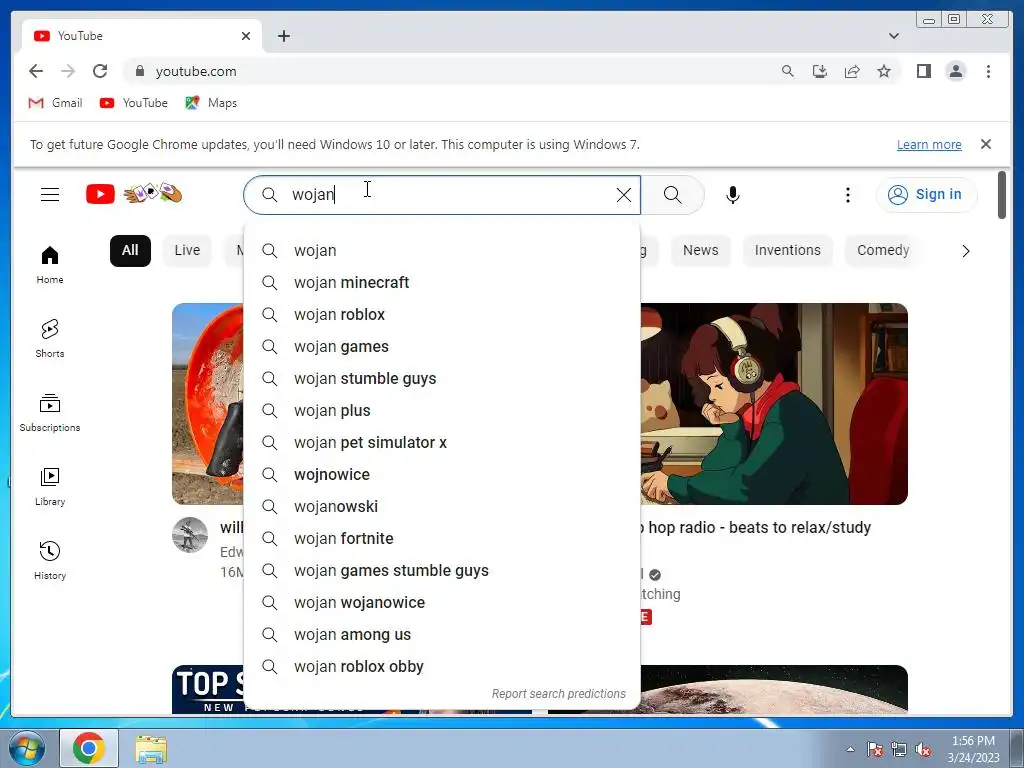Start voice search with microphone icon
1024x768 pixels.
point(733,195)
